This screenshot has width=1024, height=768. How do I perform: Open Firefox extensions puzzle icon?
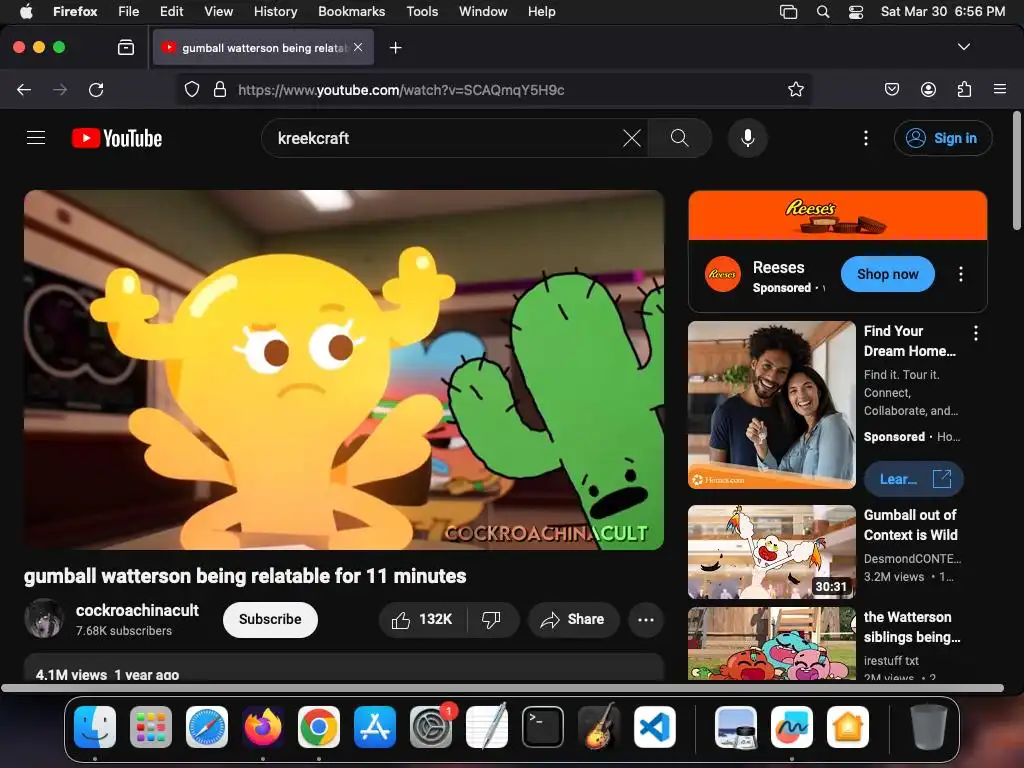coord(965,89)
